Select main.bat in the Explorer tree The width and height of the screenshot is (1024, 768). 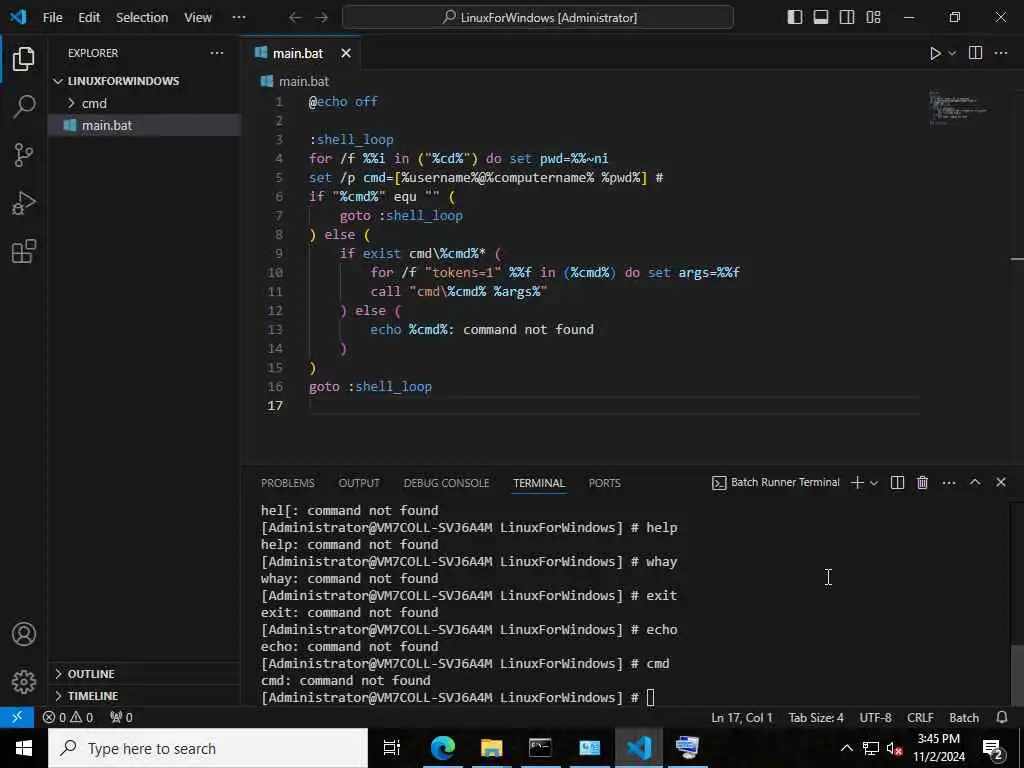pyautogui.click(x=144, y=125)
